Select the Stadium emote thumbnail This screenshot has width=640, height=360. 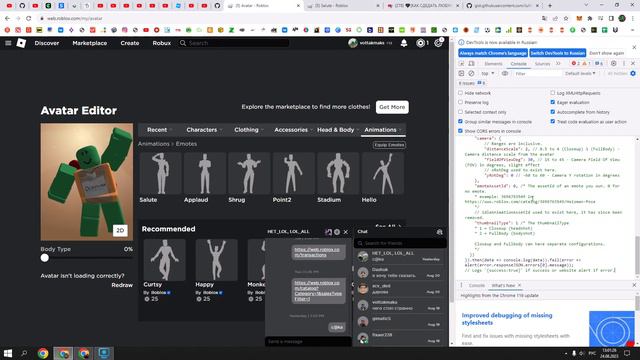click(338, 173)
